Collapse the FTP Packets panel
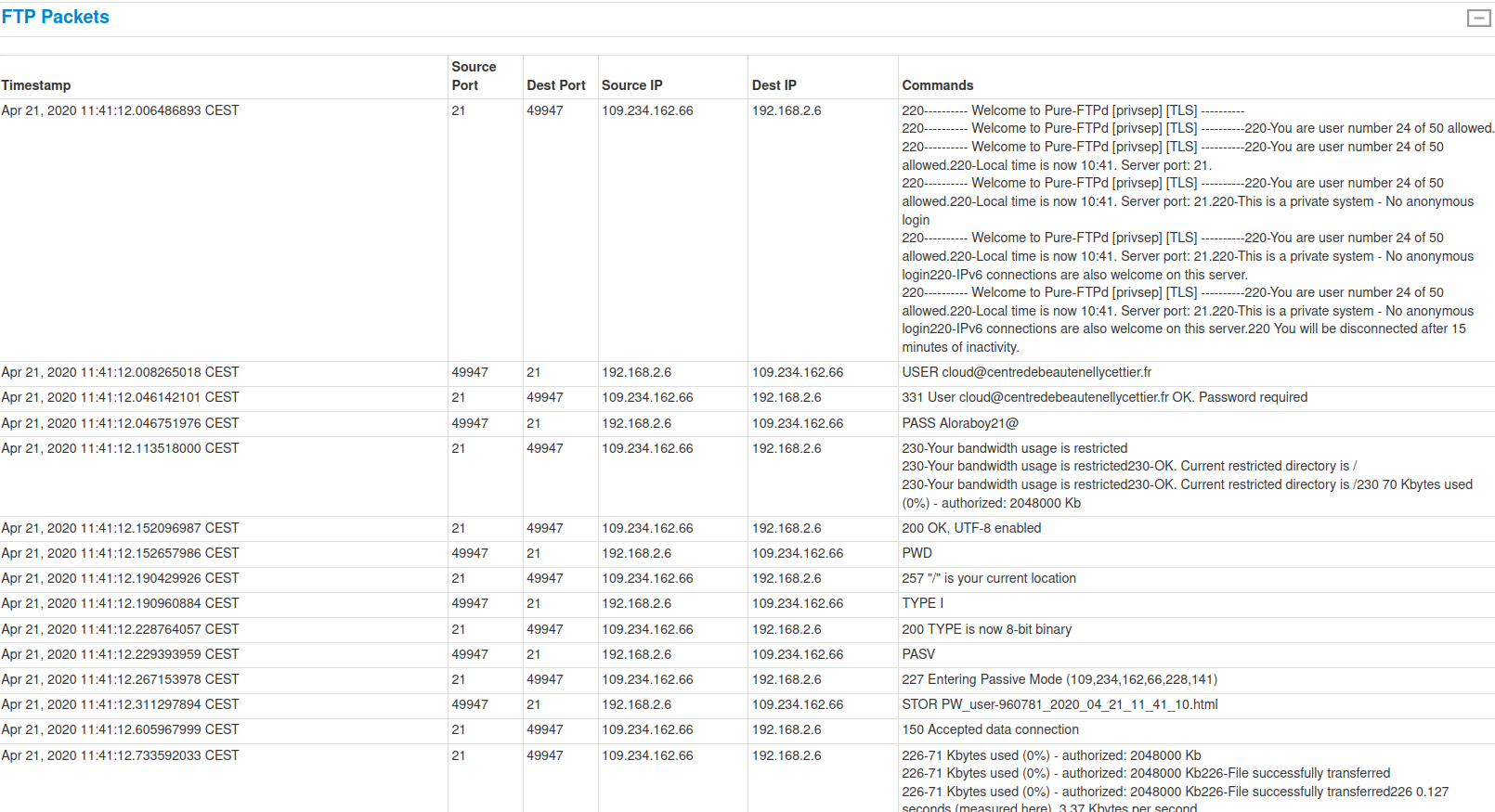1495x812 pixels. pos(1478,19)
